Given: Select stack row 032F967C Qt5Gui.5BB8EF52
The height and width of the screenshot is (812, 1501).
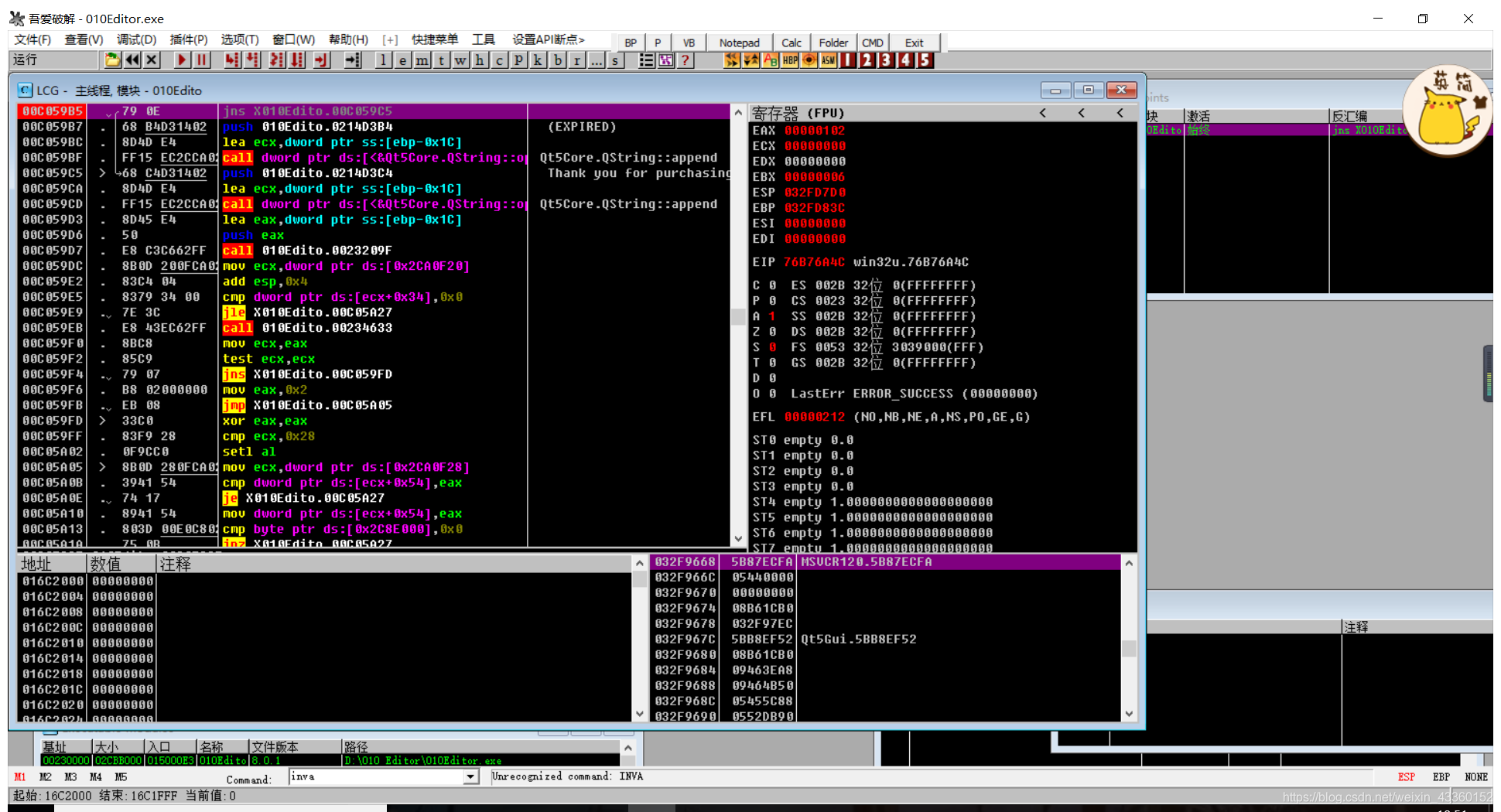Looking at the screenshot, I should (887, 640).
